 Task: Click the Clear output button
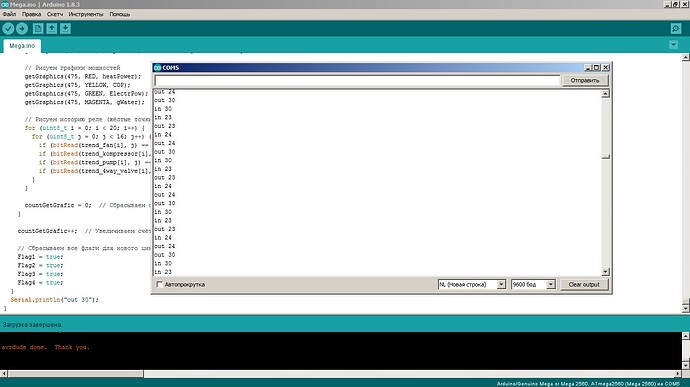click(584, 284)
